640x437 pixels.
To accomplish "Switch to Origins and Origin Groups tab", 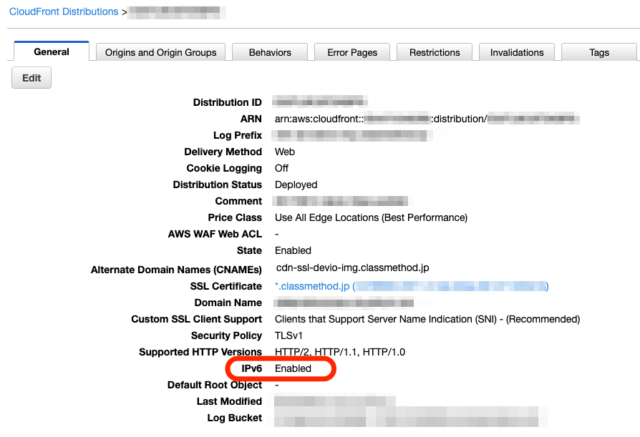I will [161, 53].
